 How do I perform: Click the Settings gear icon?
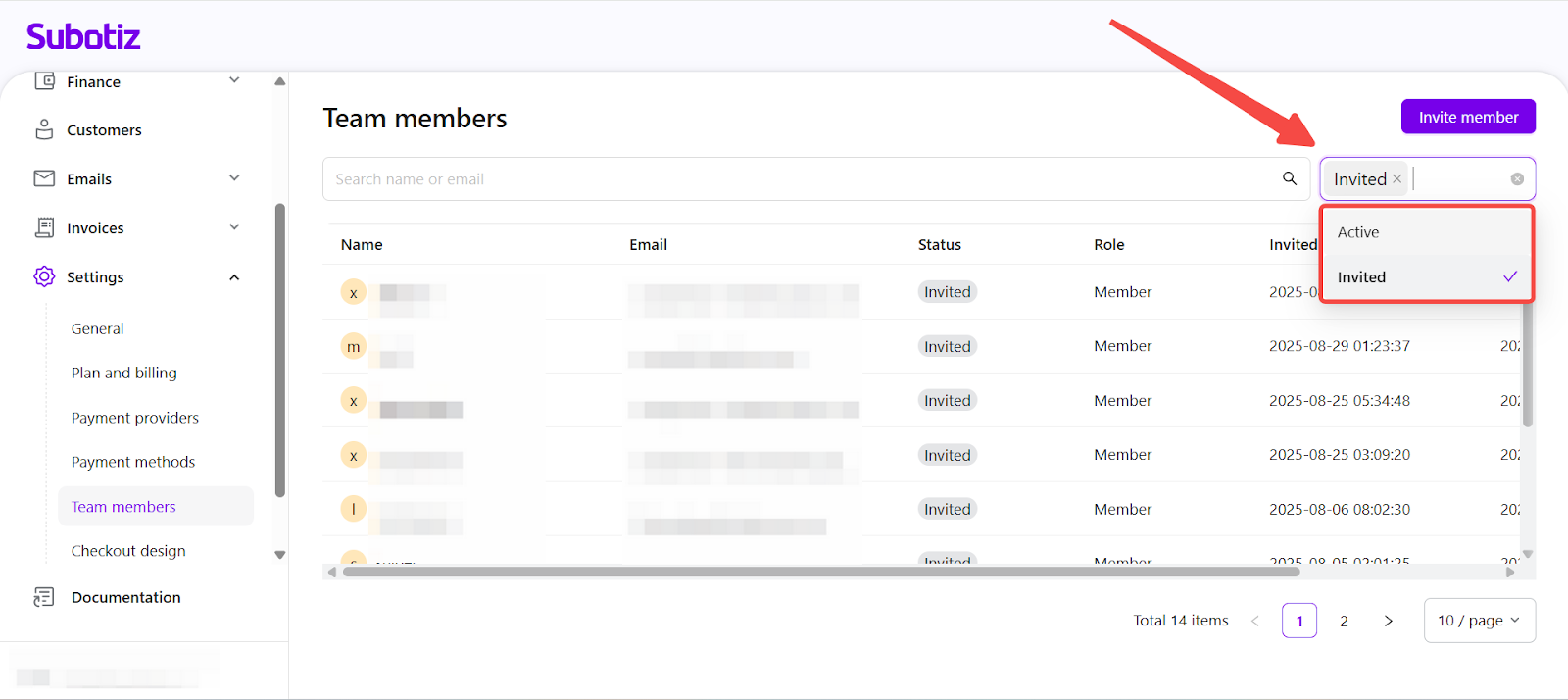44,276
